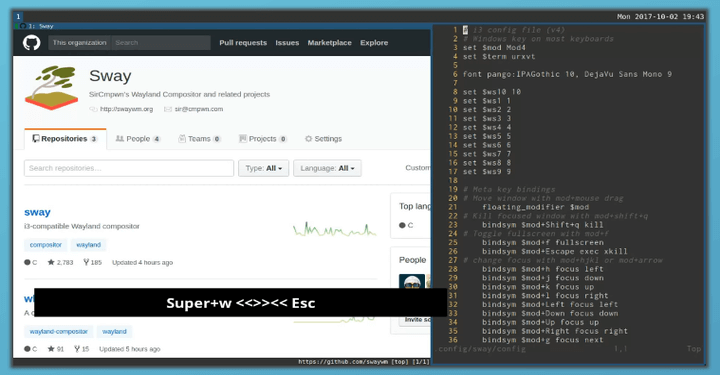Click the Projects board icon
Screen dimensions: 720x375
tap(242, 139)
